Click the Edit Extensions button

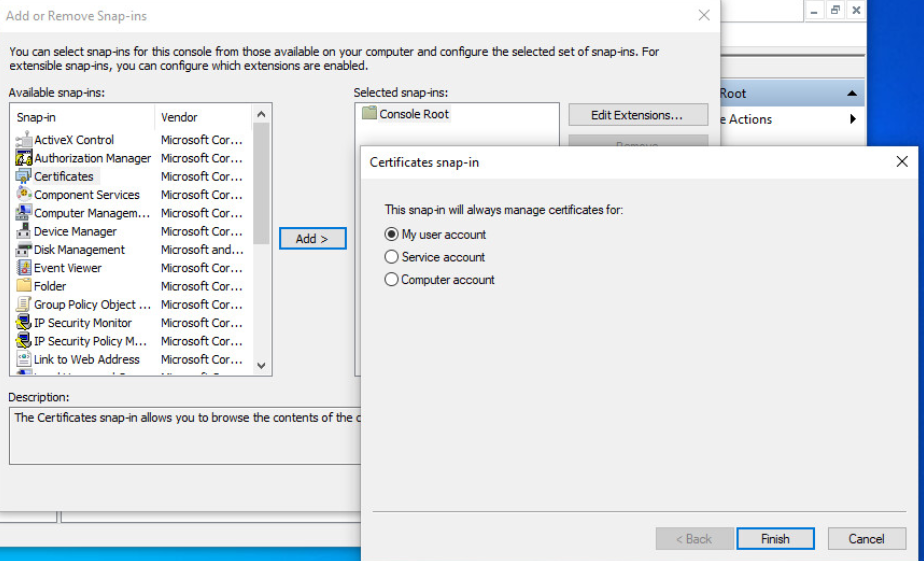point(638,115)
